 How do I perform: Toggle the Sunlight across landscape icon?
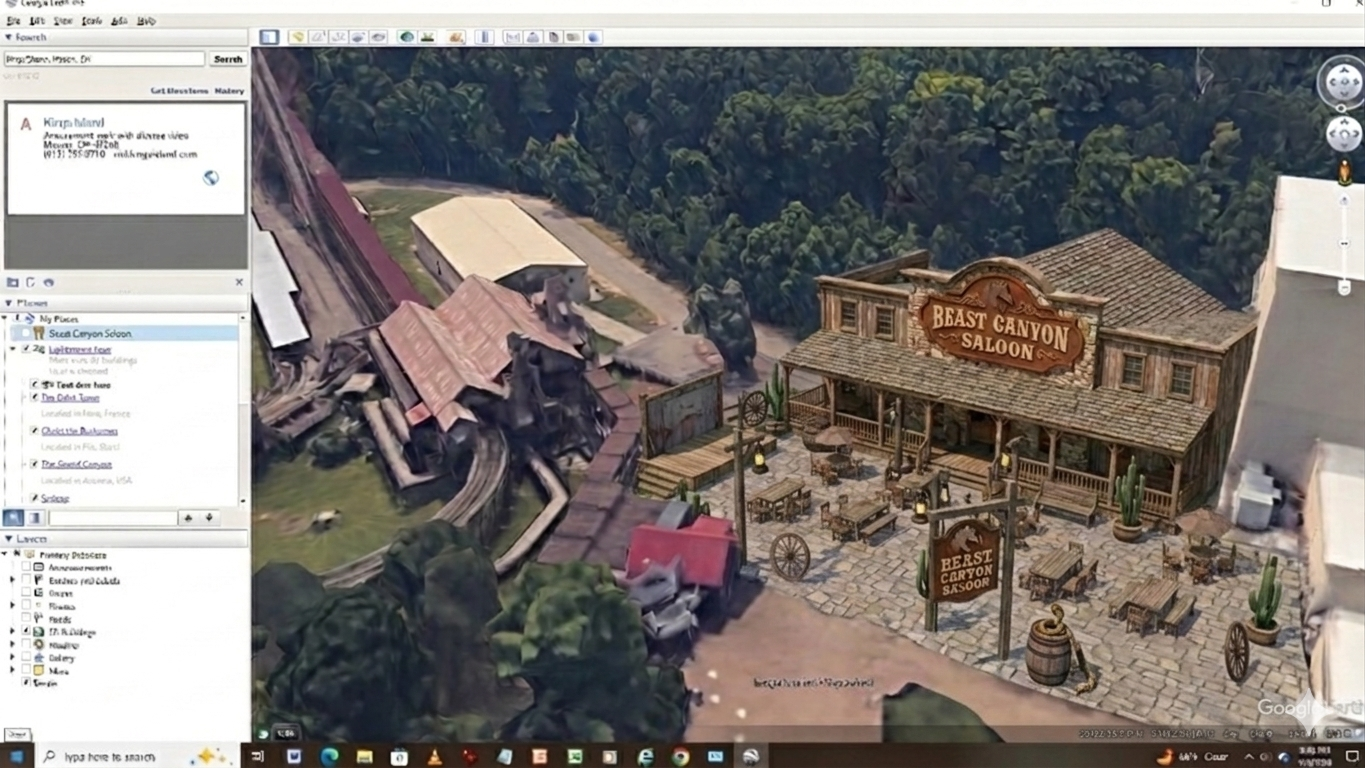coord(428,37)
